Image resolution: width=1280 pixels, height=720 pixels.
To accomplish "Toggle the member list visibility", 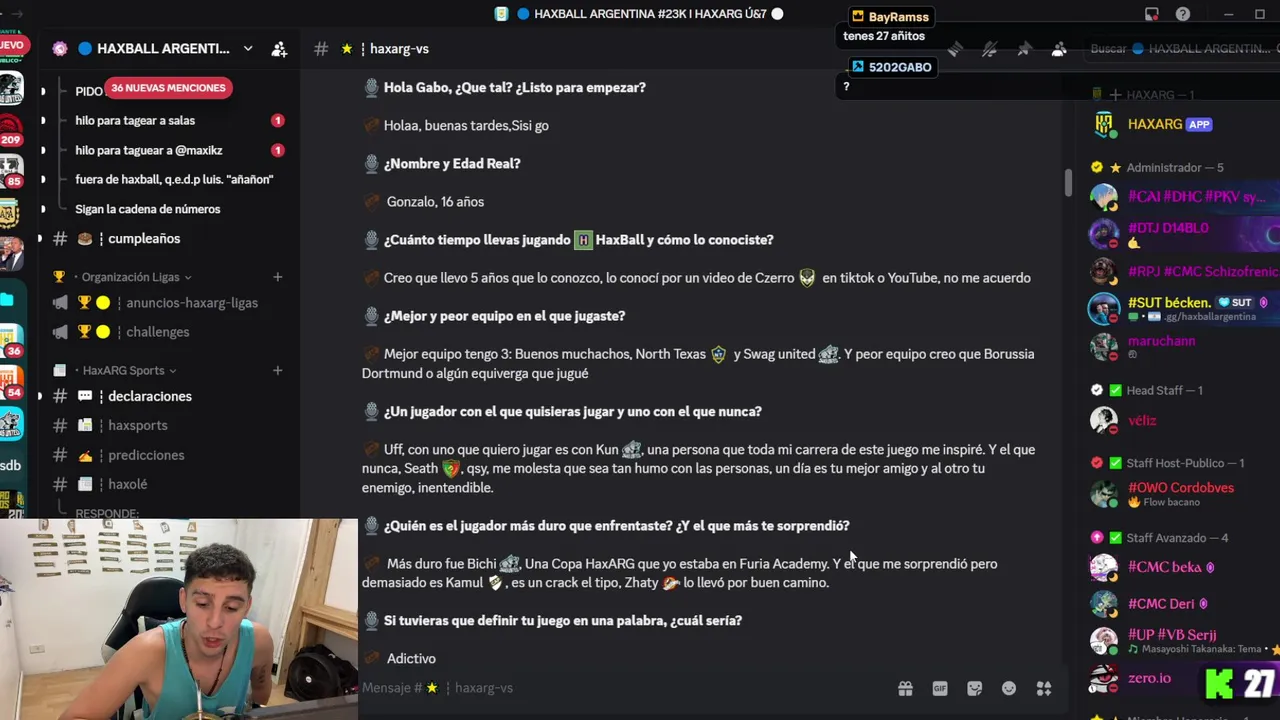I will [x=1059, y=49].
